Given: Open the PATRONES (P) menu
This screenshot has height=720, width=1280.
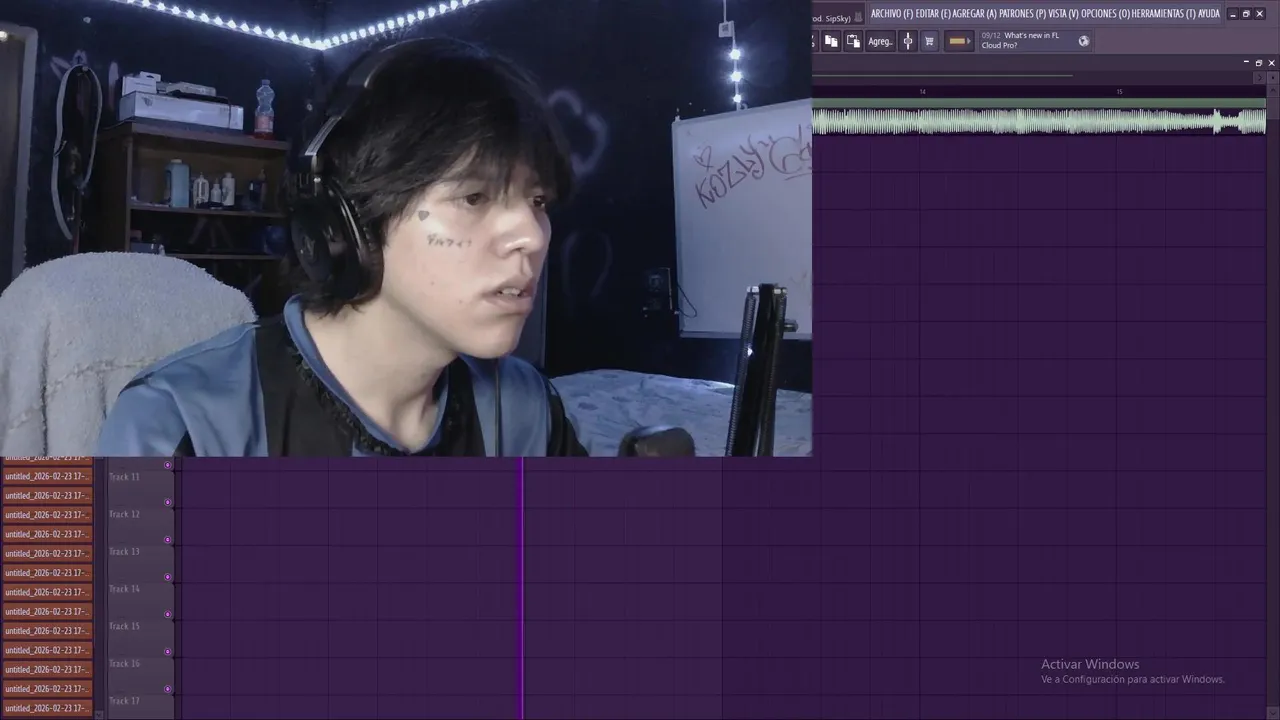Looking at the screenshot, I should coord(1022,14).
